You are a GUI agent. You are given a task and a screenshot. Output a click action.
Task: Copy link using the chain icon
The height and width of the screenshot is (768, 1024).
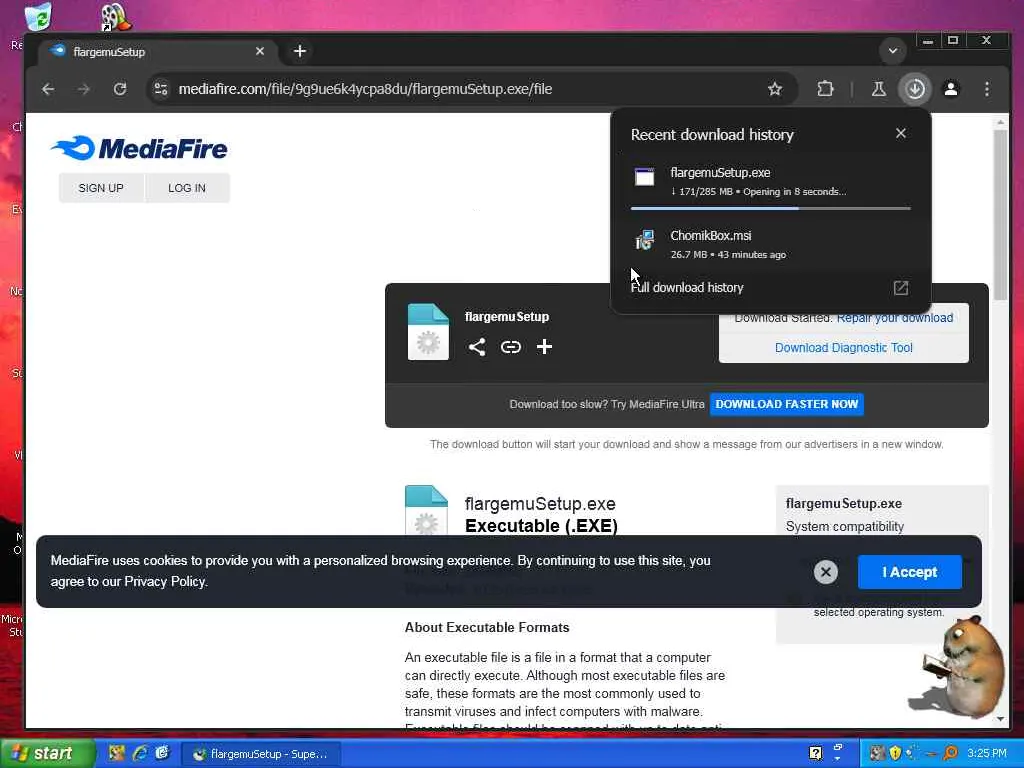(511, 347)
